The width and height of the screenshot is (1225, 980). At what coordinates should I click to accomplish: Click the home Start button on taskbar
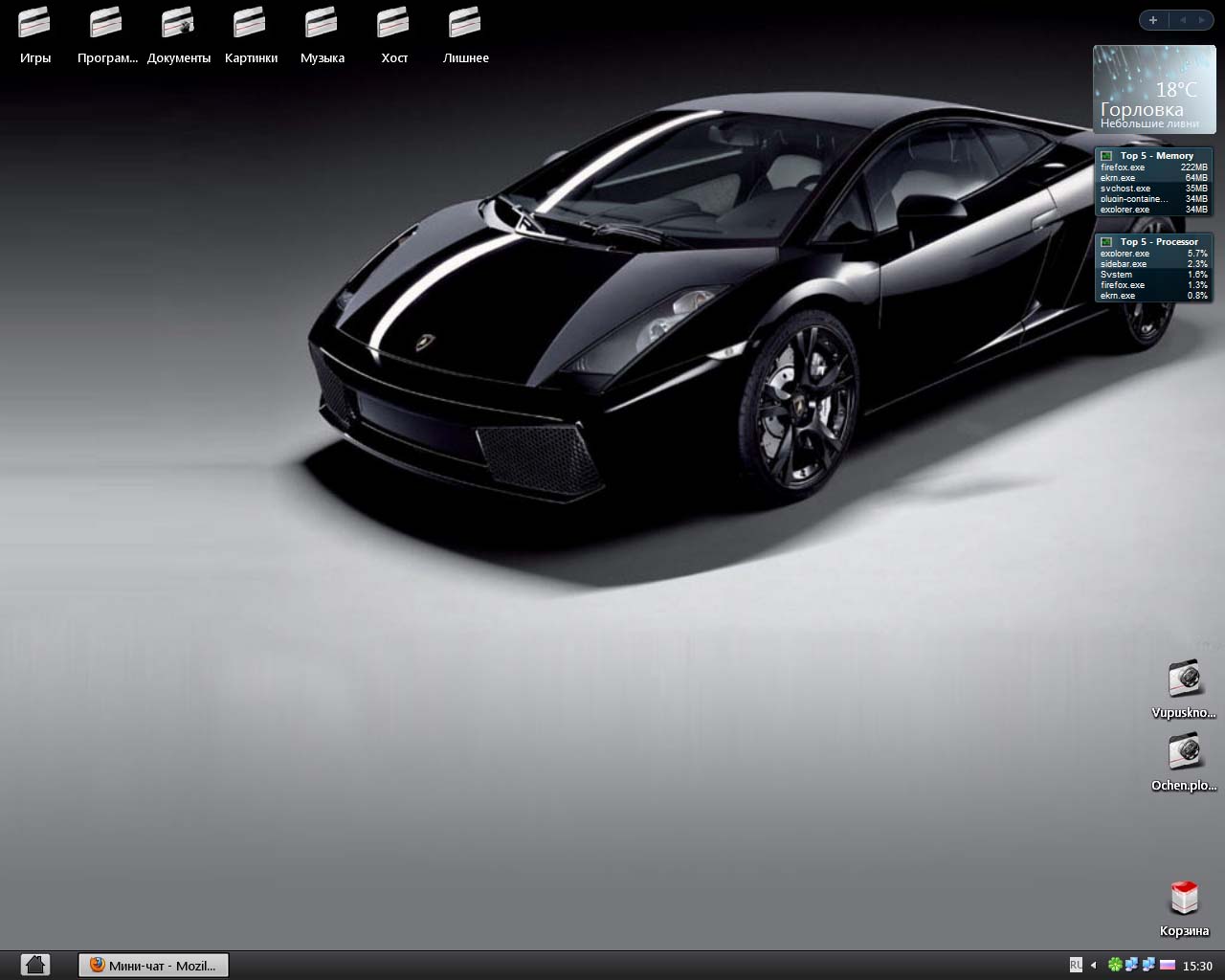(34, 965)
